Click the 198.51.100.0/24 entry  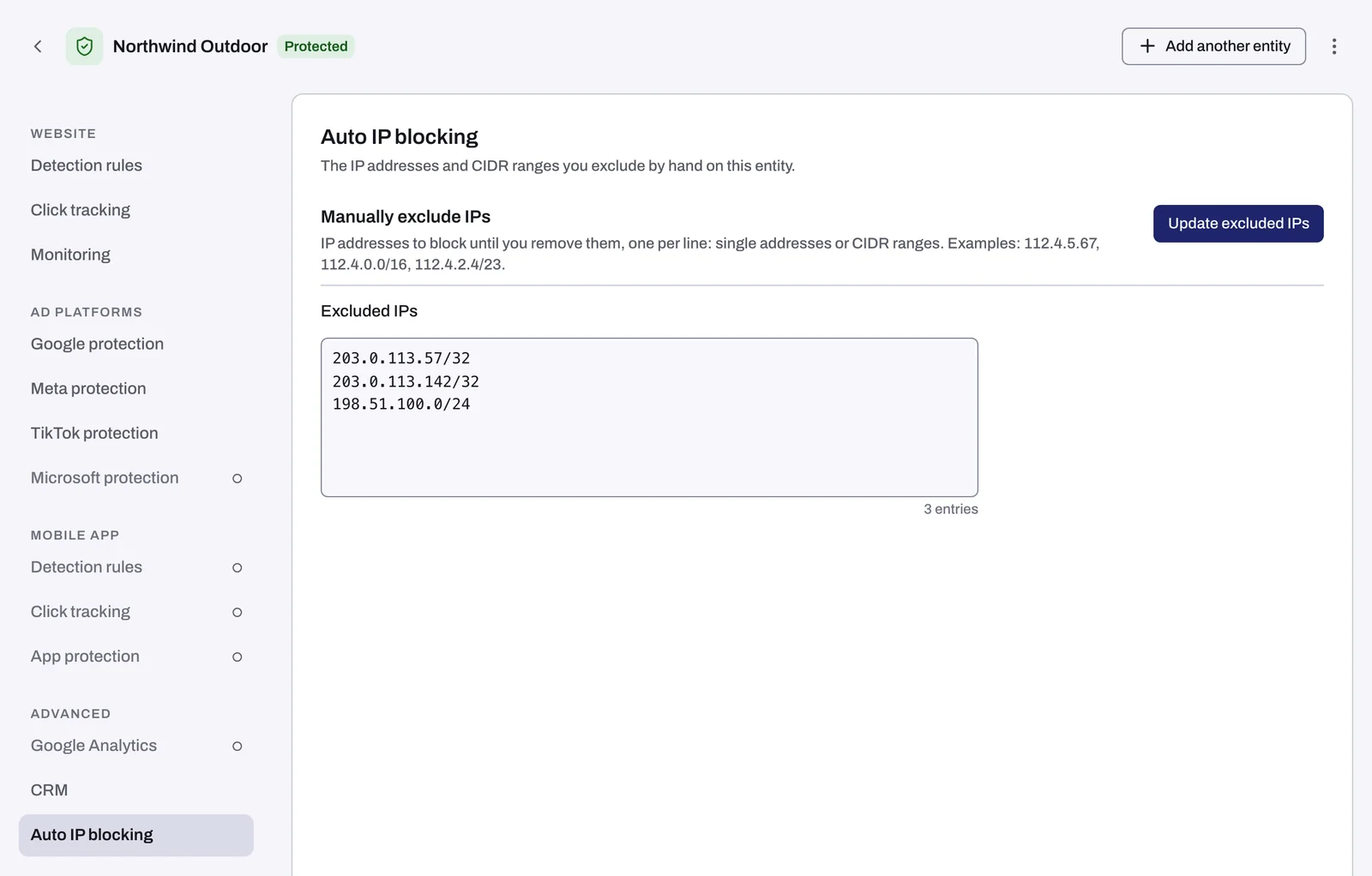pyautogui.click(x=401, y=404)
